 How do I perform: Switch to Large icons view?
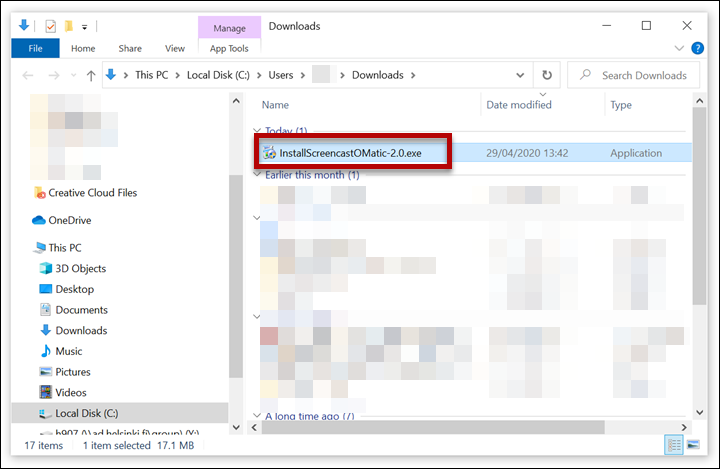coord(693,445)
